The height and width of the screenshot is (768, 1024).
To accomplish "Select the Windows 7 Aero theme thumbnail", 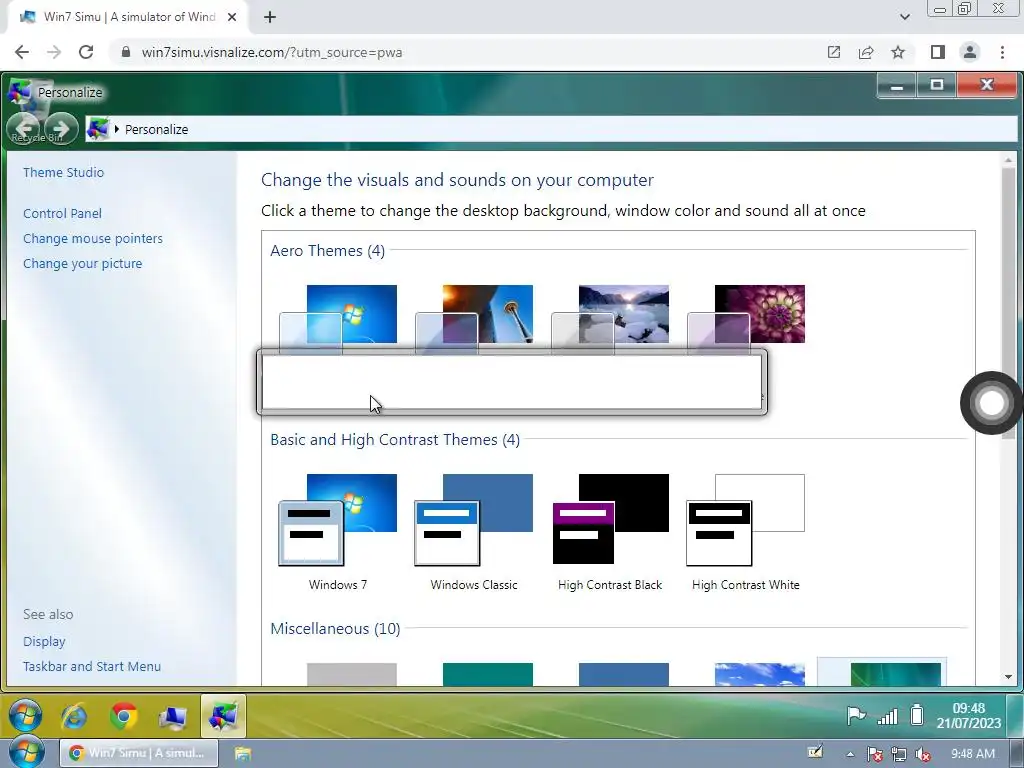I will 338,319.
